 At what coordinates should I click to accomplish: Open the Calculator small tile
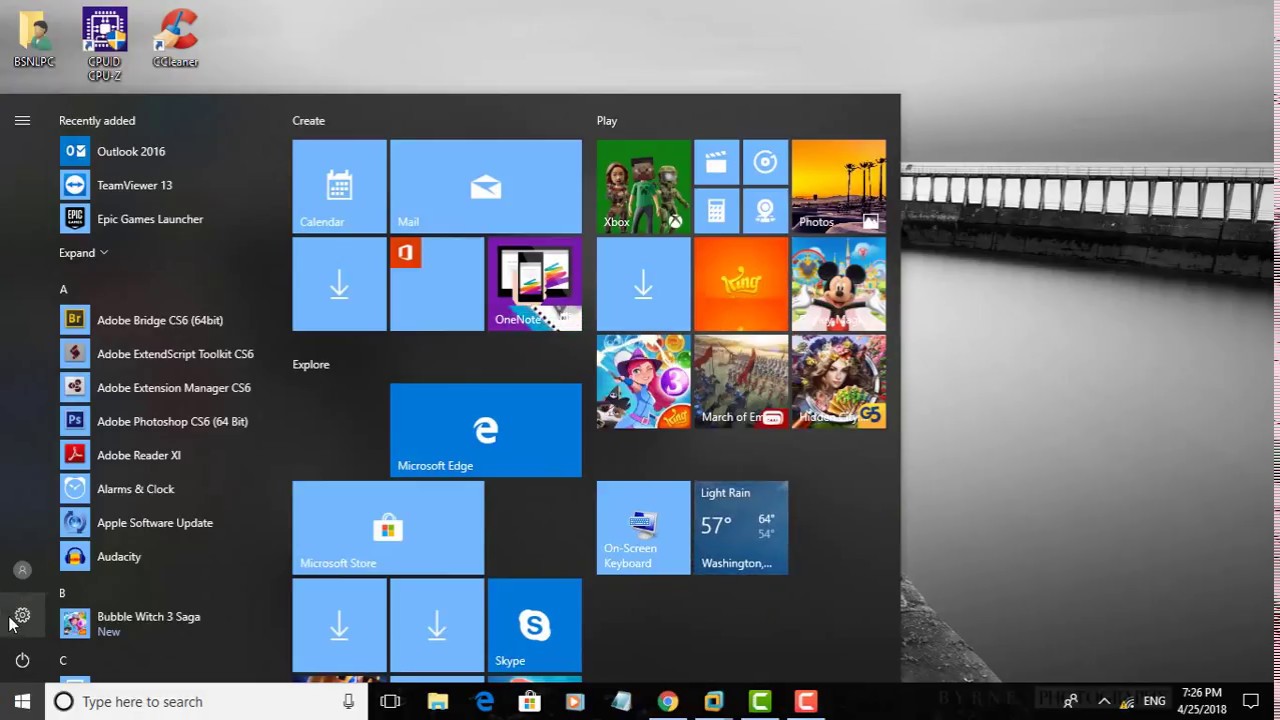point(717,210)
